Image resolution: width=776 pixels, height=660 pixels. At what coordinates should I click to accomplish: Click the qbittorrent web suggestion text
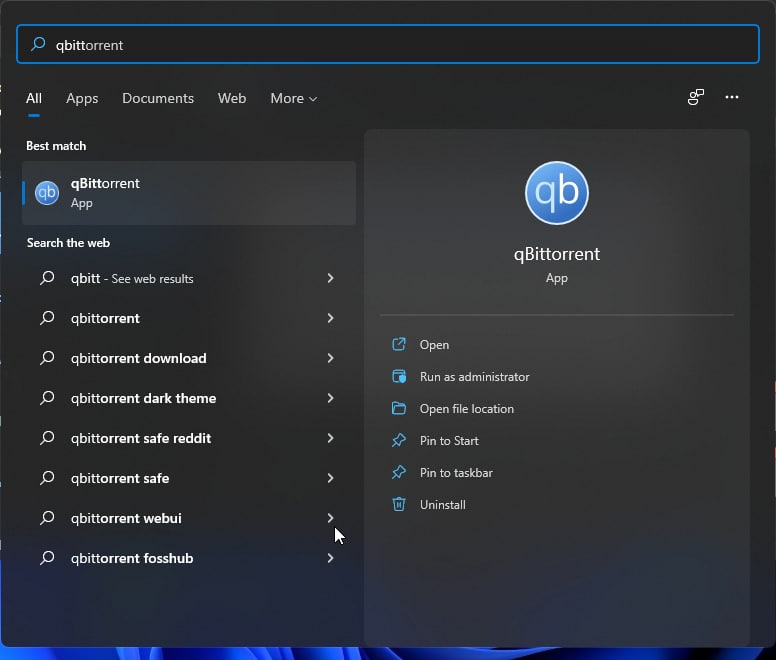[x=105, y=318]
